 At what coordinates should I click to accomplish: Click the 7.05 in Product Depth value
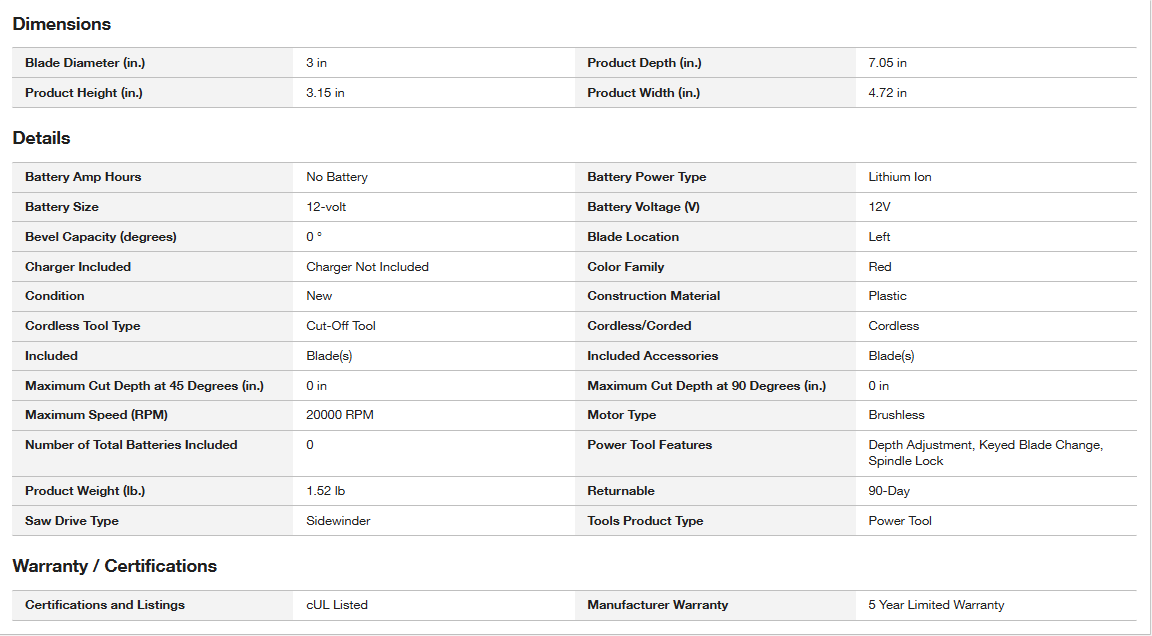click(888, 63)
